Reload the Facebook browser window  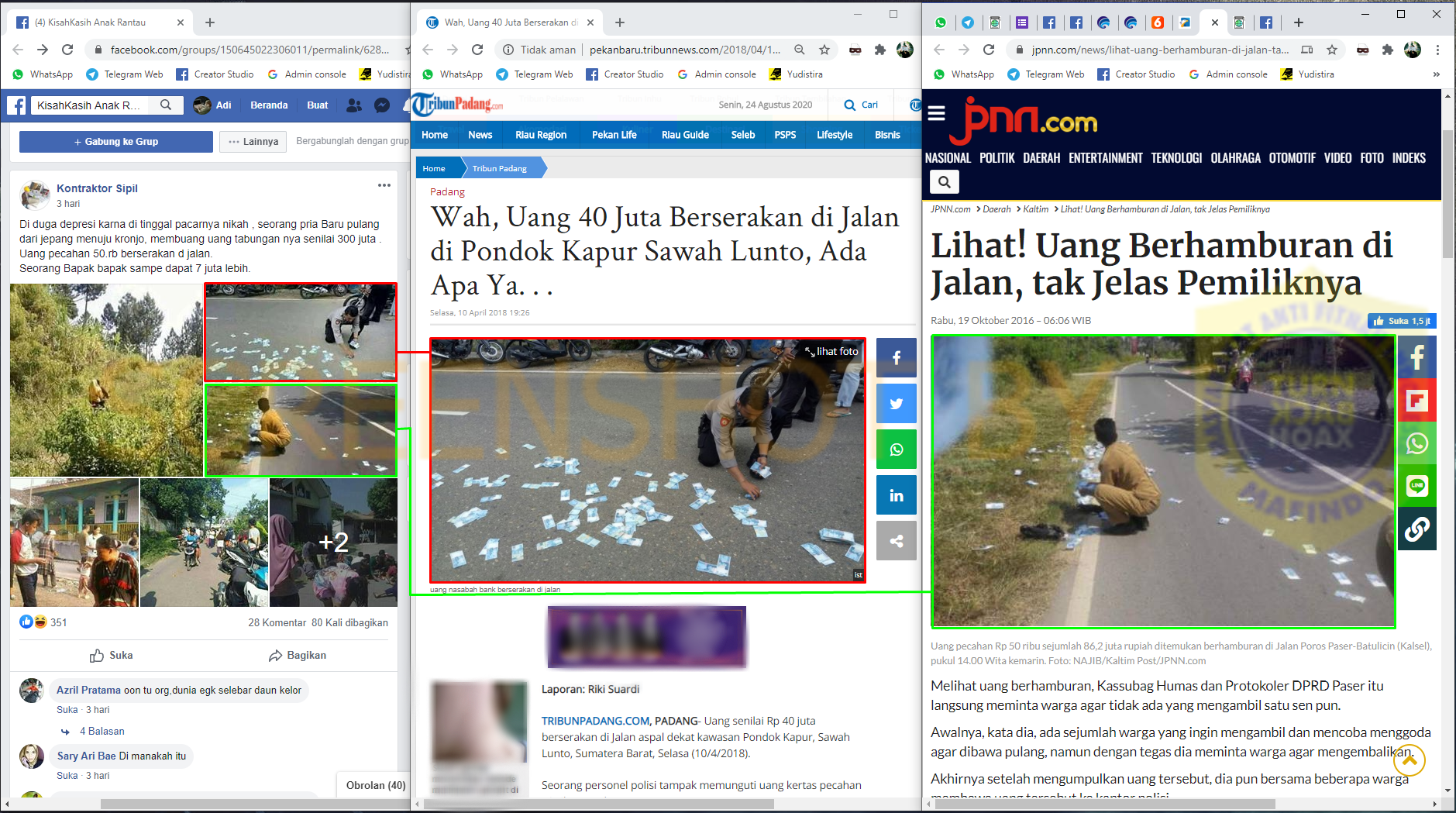click(x=67, y=50)
